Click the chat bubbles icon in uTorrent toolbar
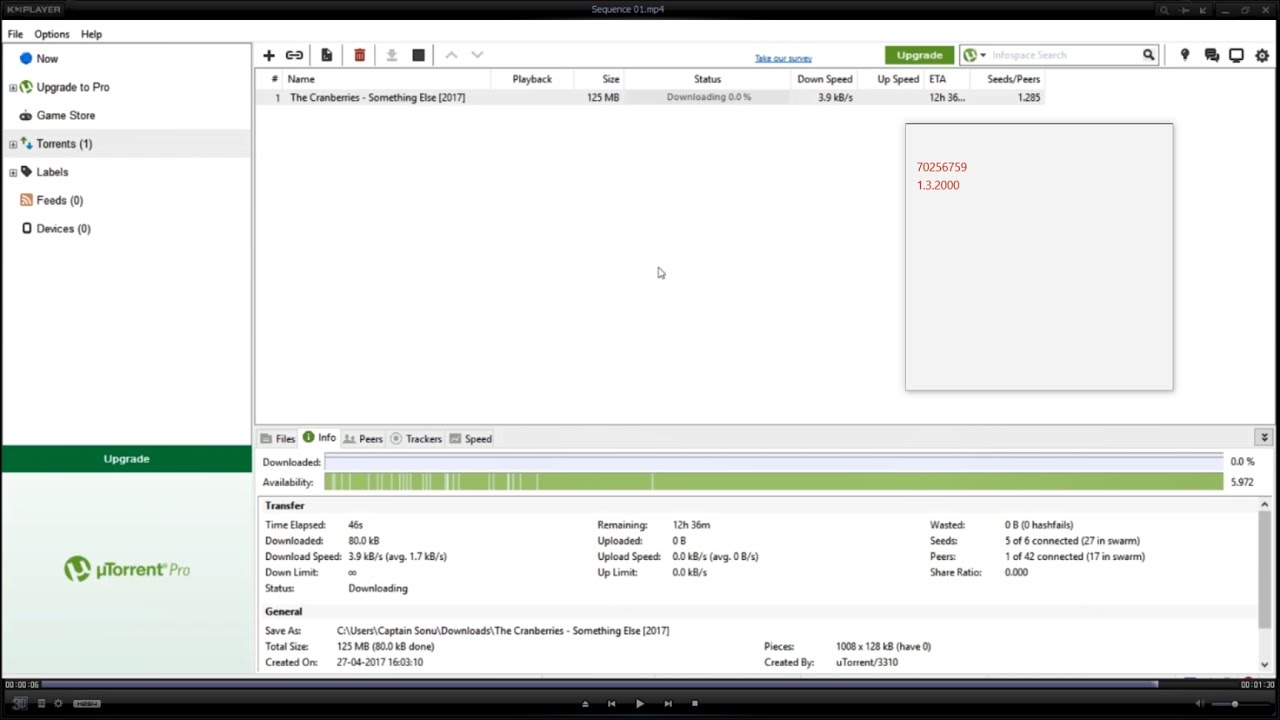 (1212, 55)
